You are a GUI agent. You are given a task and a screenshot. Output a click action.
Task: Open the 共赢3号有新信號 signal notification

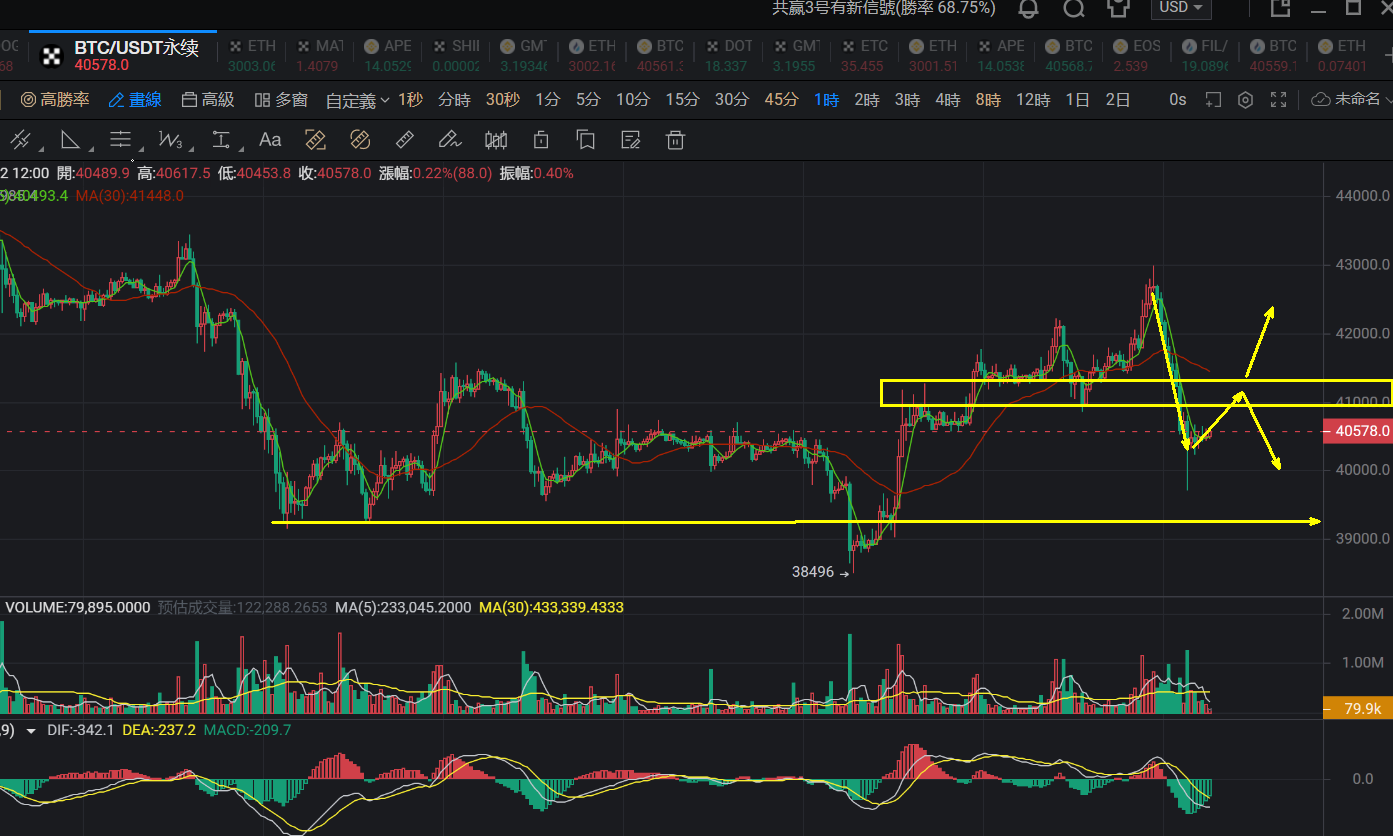click(x=884, y=8)
